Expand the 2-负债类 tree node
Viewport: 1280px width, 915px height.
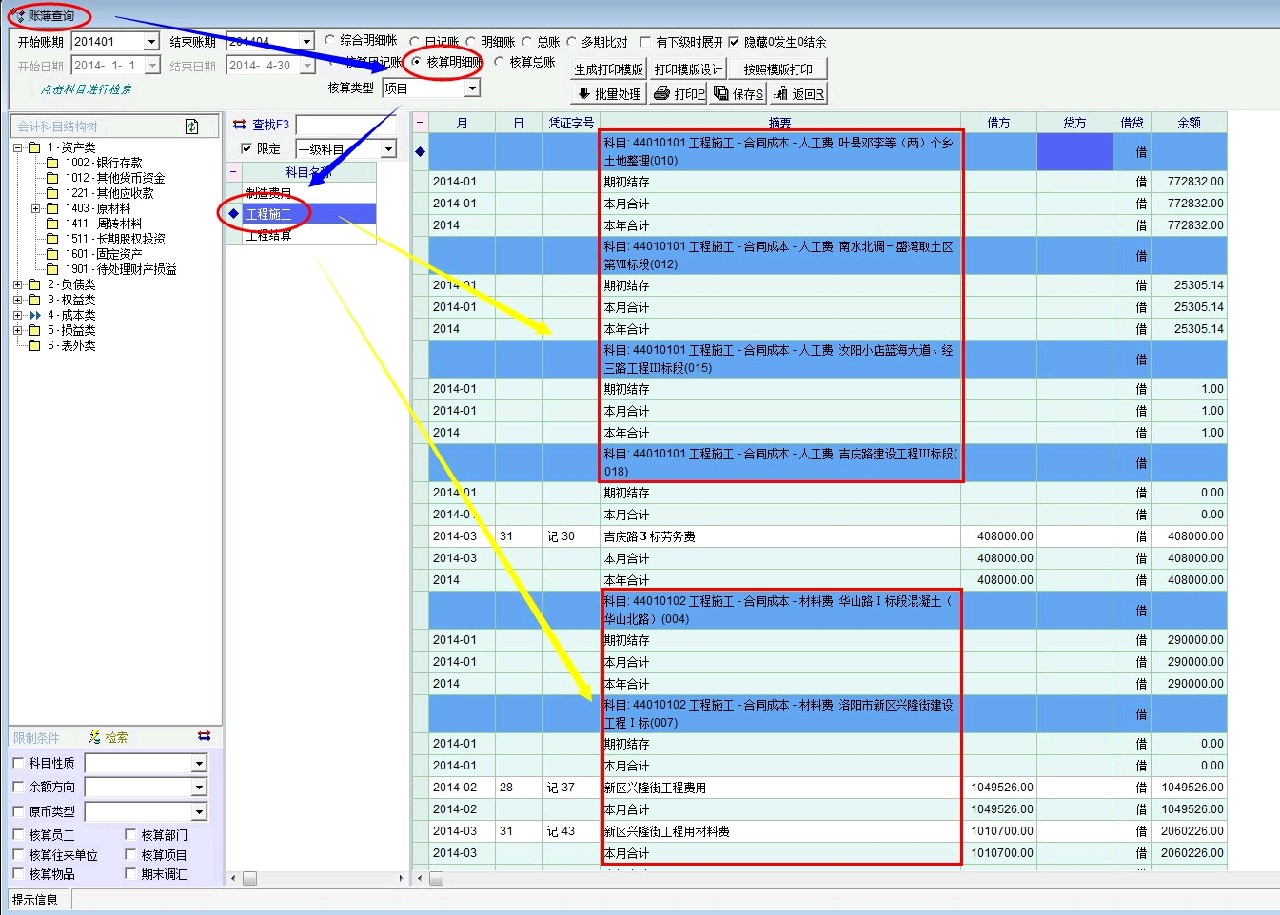coord(18,285)
